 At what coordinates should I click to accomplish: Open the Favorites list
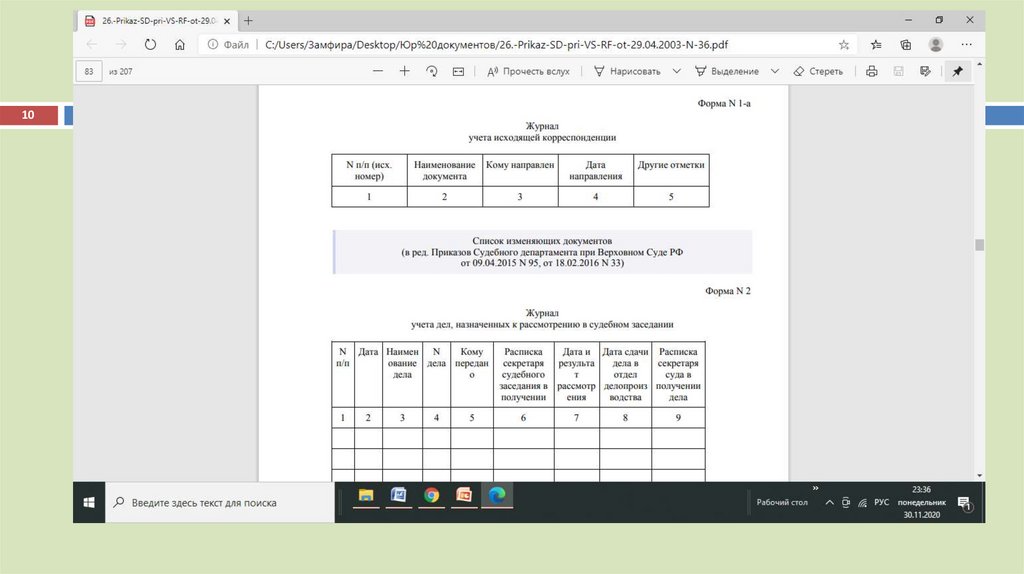coord(876,44)
